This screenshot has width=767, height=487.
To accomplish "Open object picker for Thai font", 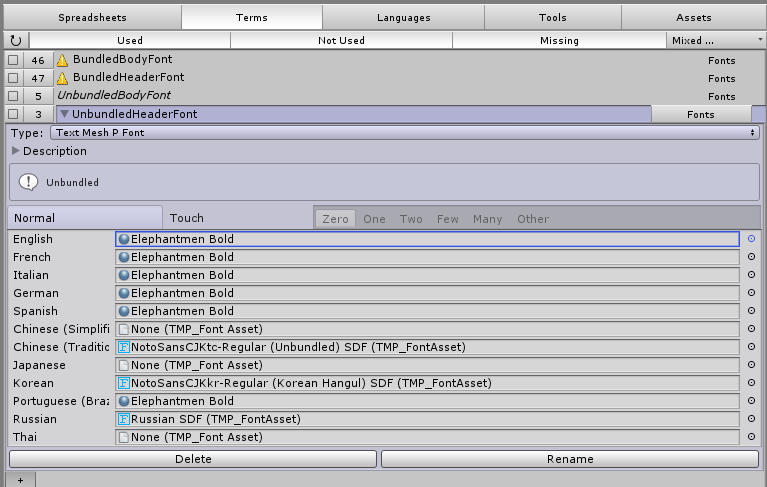I will 751,437.
